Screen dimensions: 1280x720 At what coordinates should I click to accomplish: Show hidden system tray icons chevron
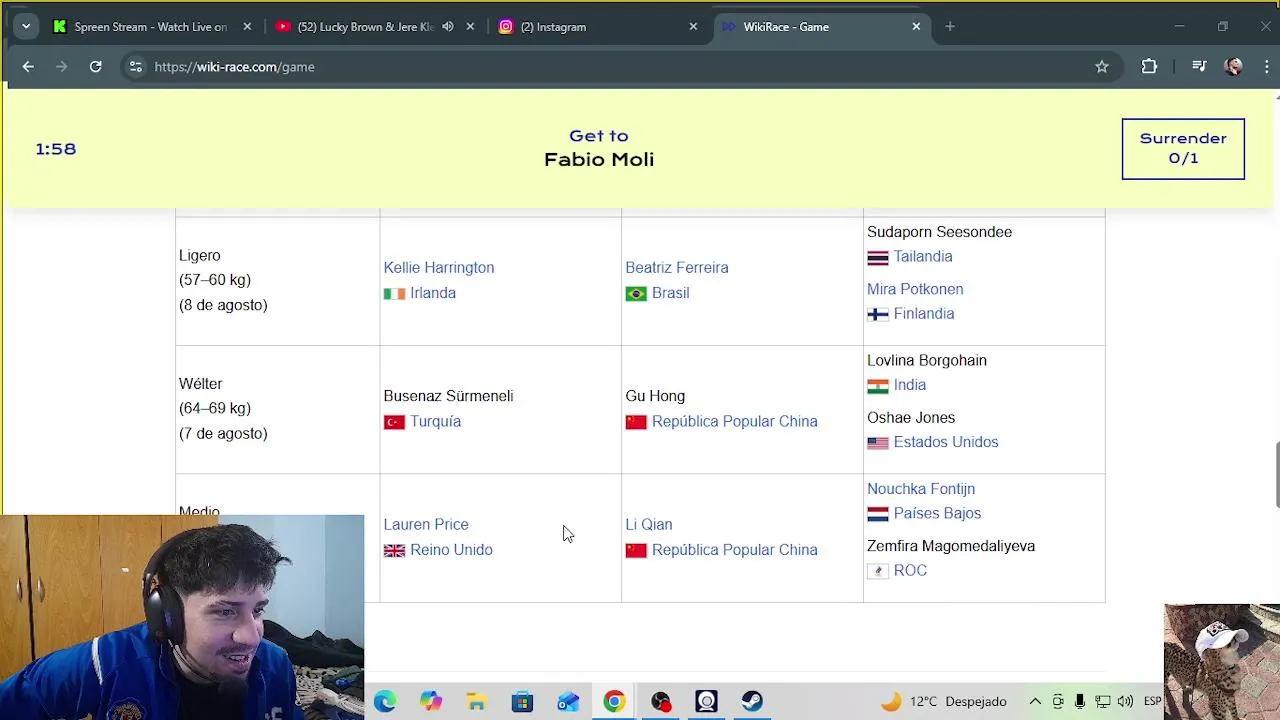1035,702
